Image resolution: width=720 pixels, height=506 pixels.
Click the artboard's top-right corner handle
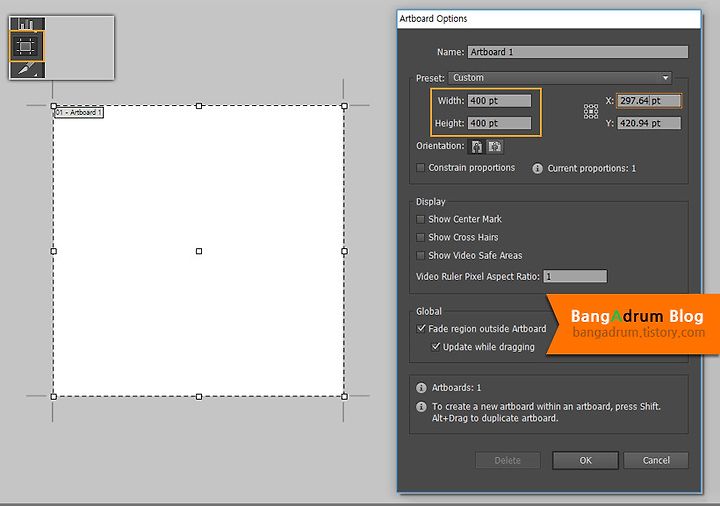pyautogui.click(x=344, y=106)
